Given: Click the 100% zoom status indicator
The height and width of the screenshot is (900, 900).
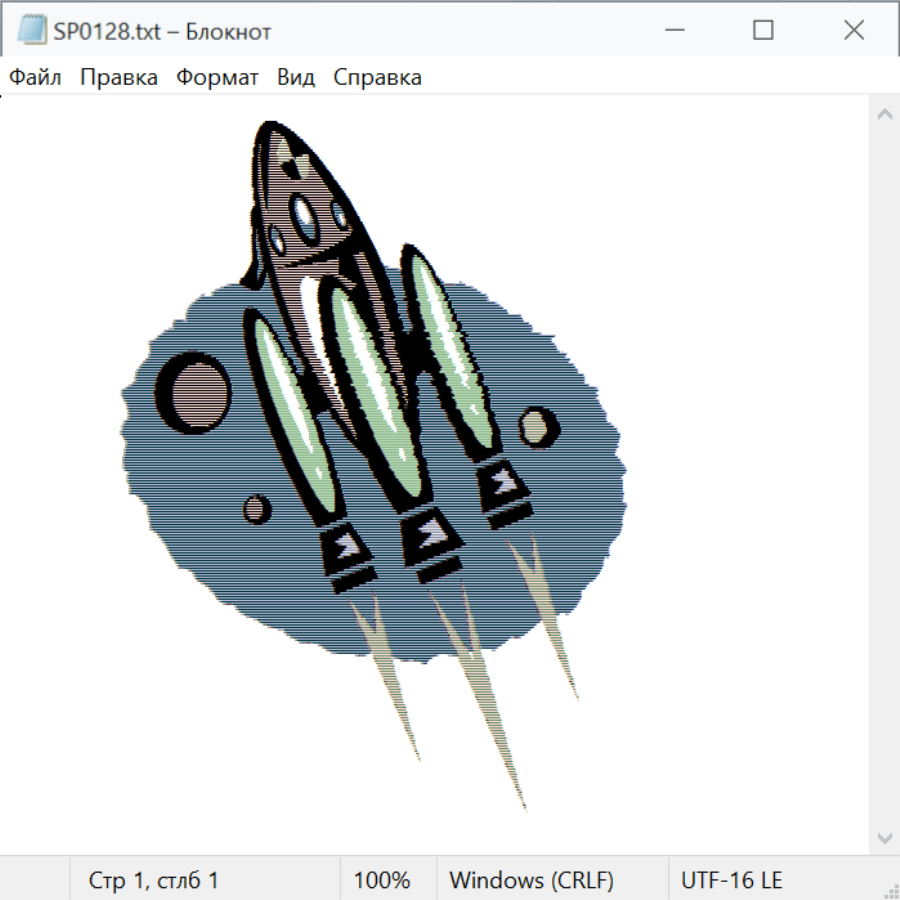Looking at the screenshot, I should pos(382,880).
